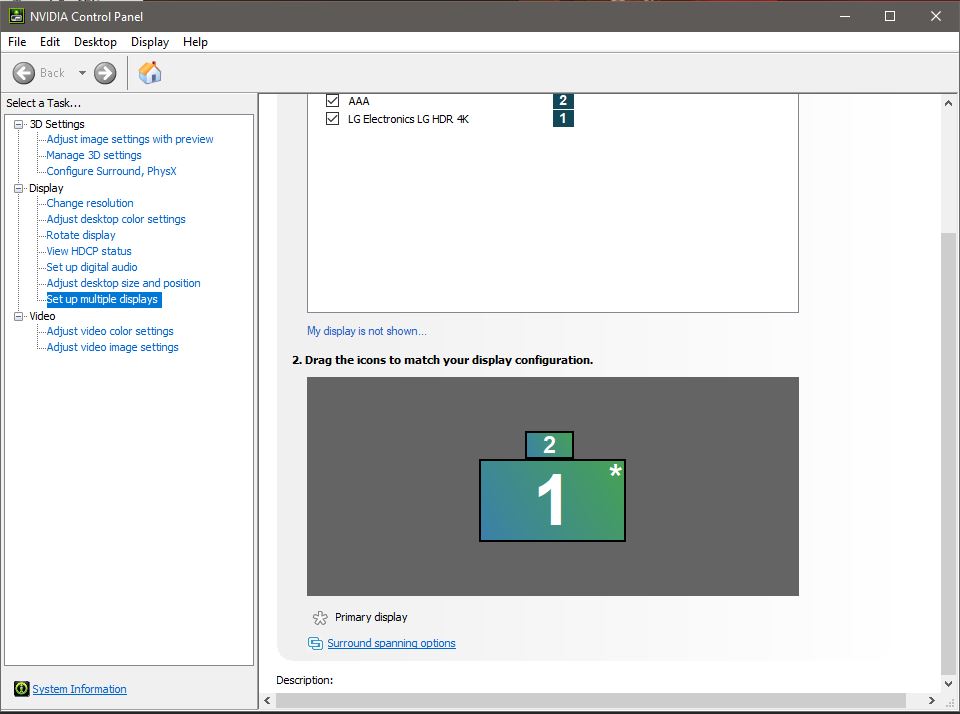Collapse the Video tree node
960x714 pixels.
point(18,316)
